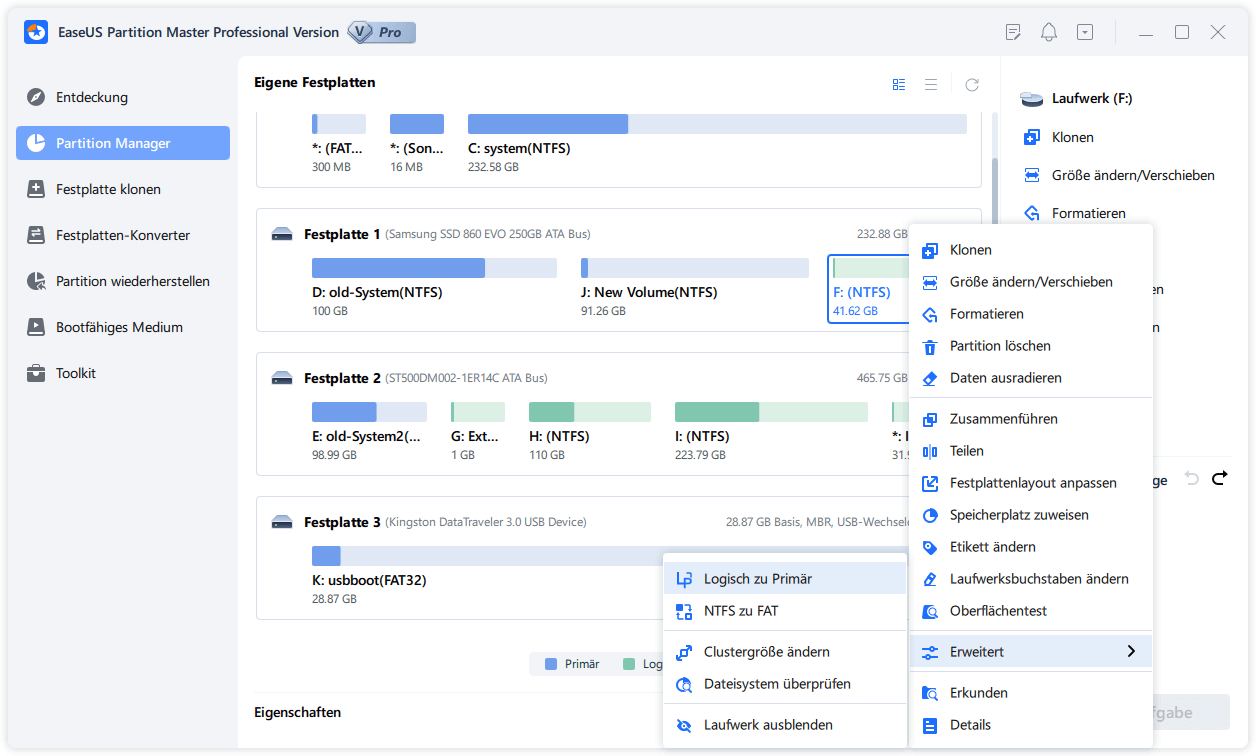The height and width of the screenshot is (756, 1256).
Task: Select Dateisystem überprüfen in the submenu
Action: [785, 684]
